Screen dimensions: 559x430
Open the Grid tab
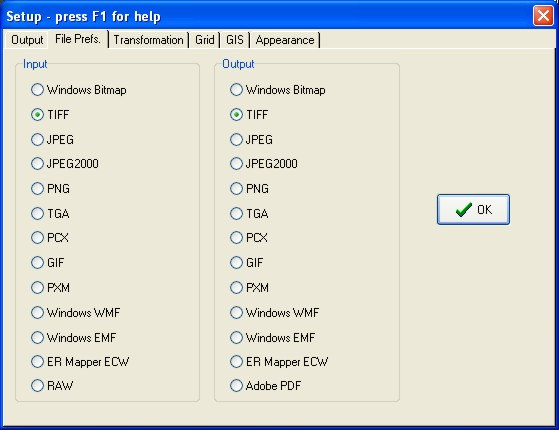click(x=205, y=40)
